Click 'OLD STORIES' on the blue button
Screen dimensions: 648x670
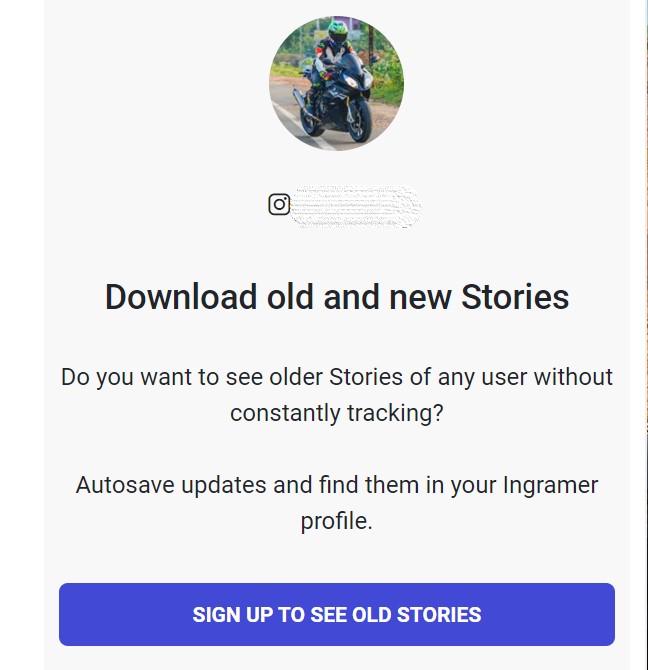pyautogui.click(x=416, y=614)
